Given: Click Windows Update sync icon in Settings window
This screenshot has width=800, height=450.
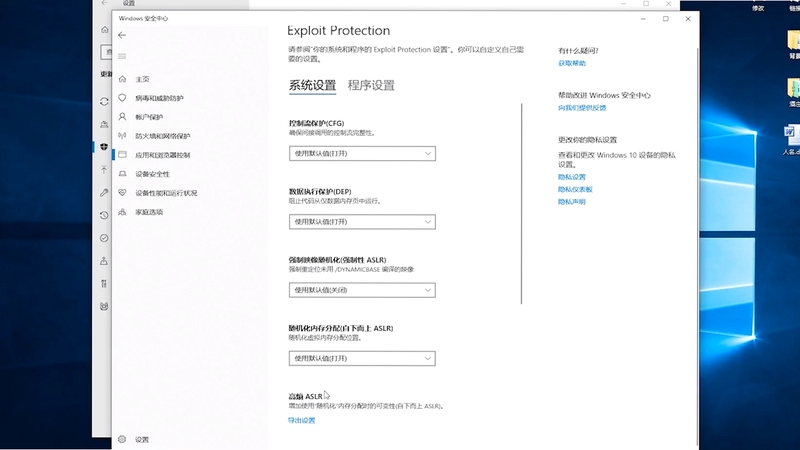Looking at the screenshot, I should pos(104,102).
